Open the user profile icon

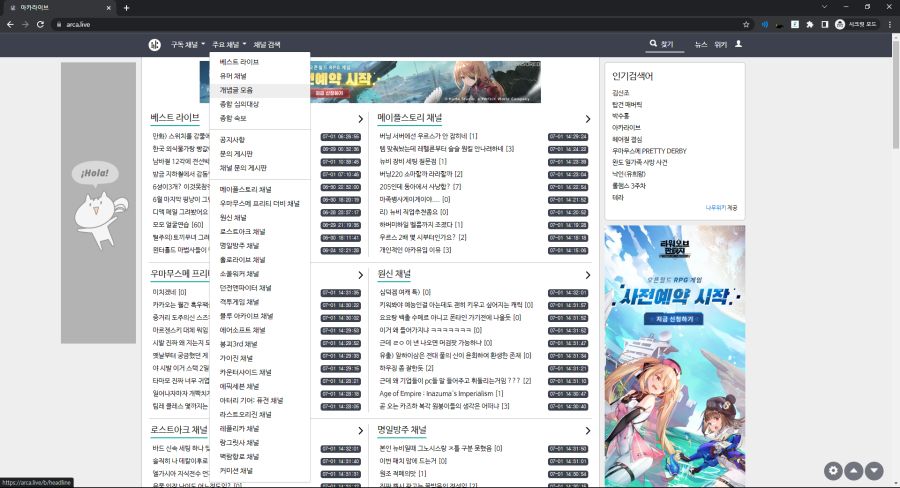click(739, 44)
